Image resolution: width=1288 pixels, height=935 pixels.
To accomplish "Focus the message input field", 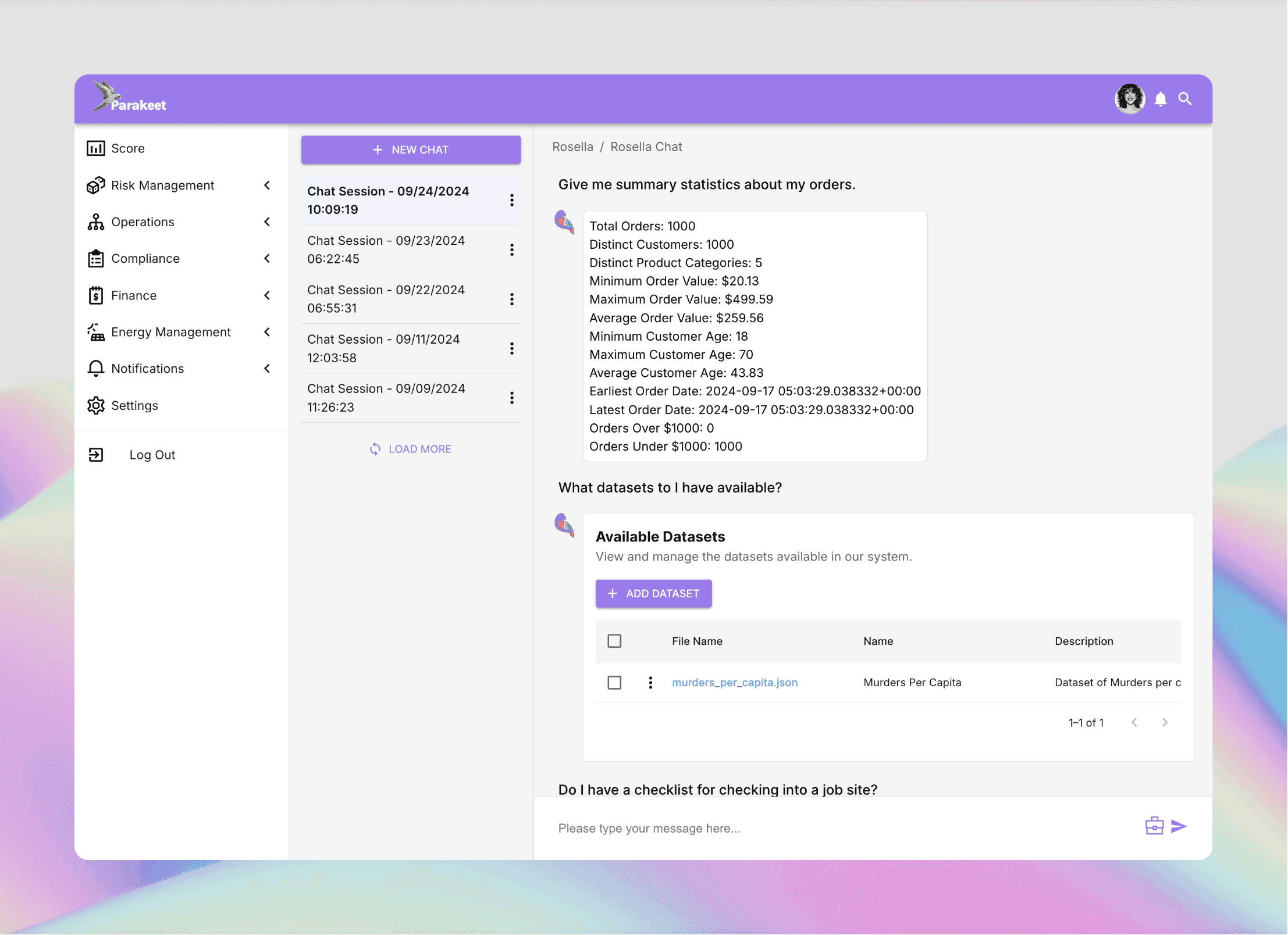I will tap(838, 828).
